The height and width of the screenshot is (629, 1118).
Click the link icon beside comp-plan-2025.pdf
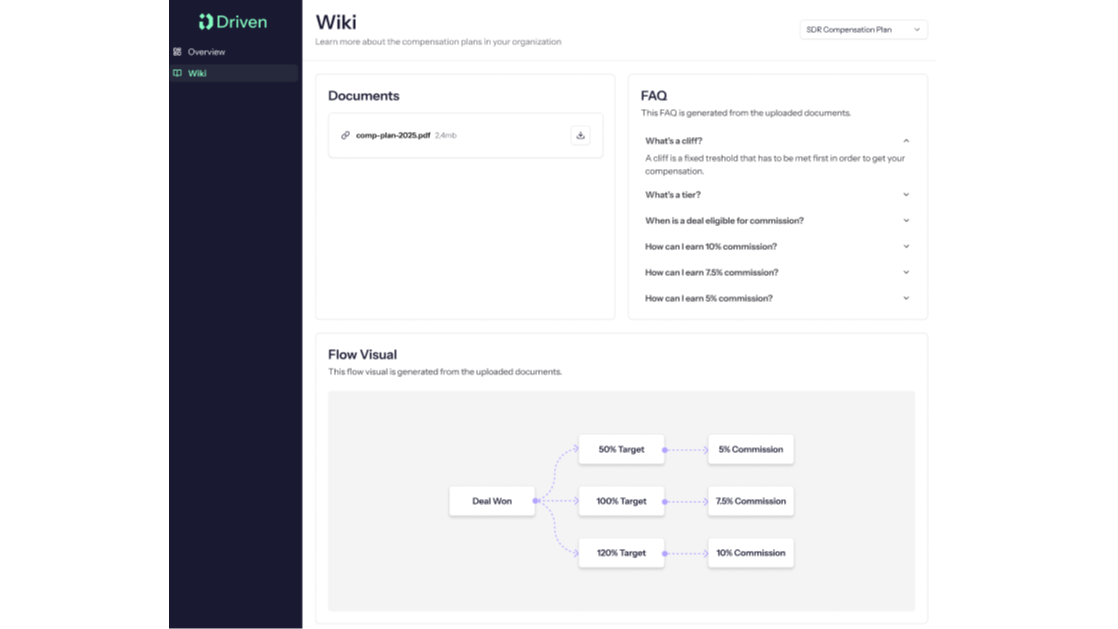(x=345, y=135)
